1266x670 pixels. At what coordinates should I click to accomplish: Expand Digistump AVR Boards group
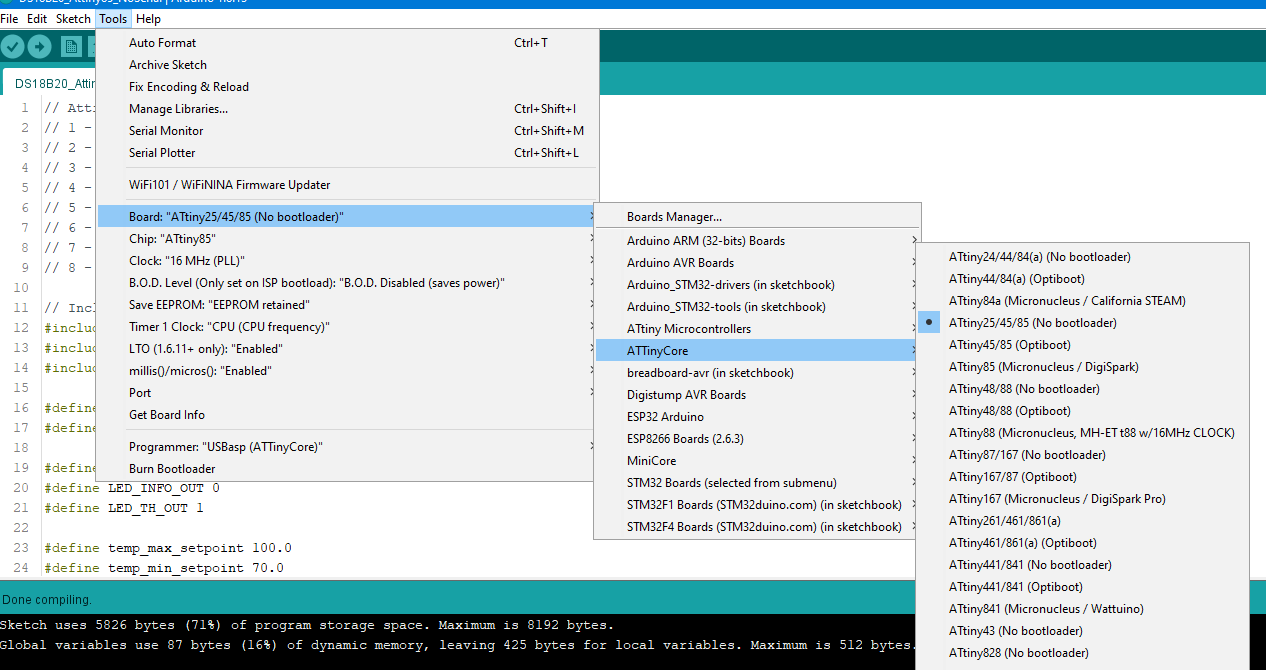click(757, 395)
